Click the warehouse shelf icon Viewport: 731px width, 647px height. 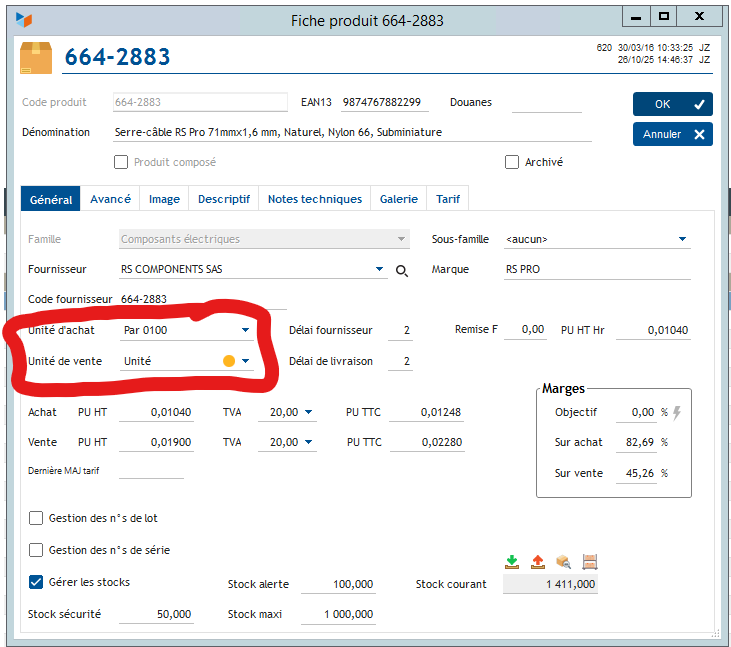click(x=589, y=561)
